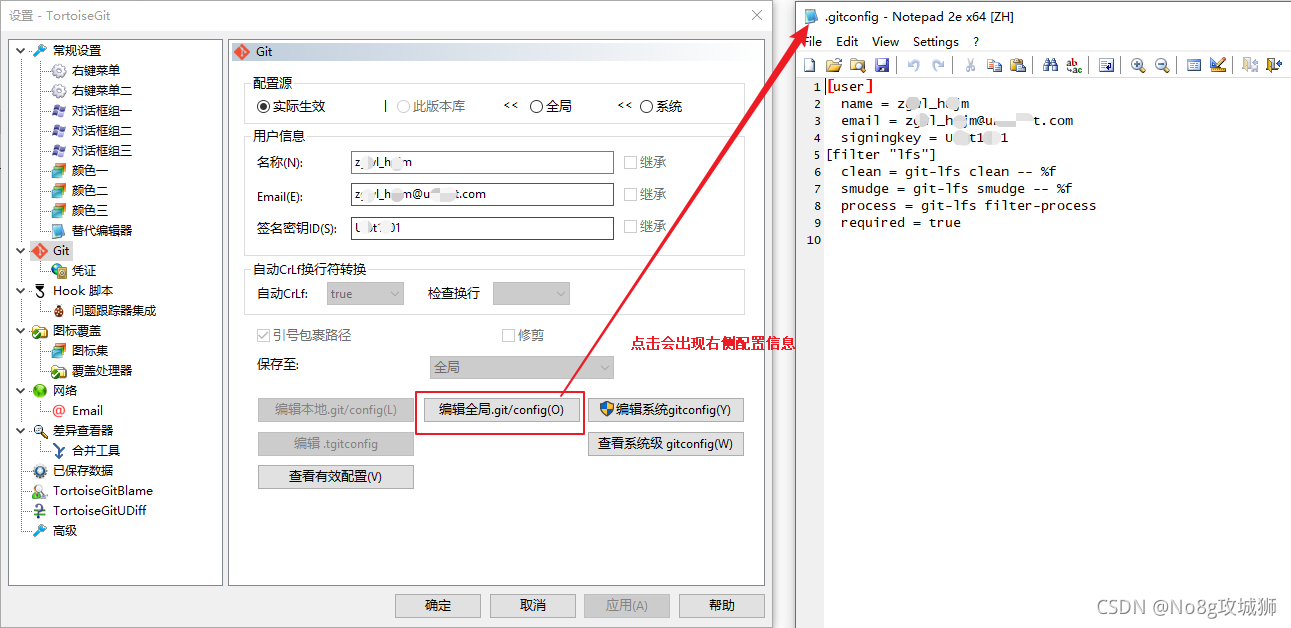This screenshot has height=628, width=1291.
Task: Zoom in with the magnifier plus icon
Action: pos(1138,65)
